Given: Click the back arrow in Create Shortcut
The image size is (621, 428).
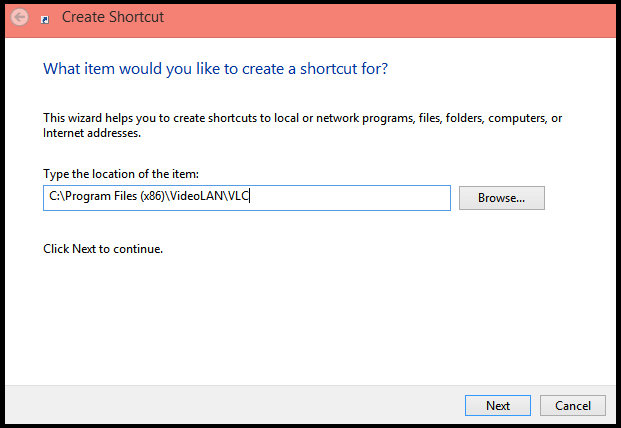Looking at the screenshot, I should (20, 17).
